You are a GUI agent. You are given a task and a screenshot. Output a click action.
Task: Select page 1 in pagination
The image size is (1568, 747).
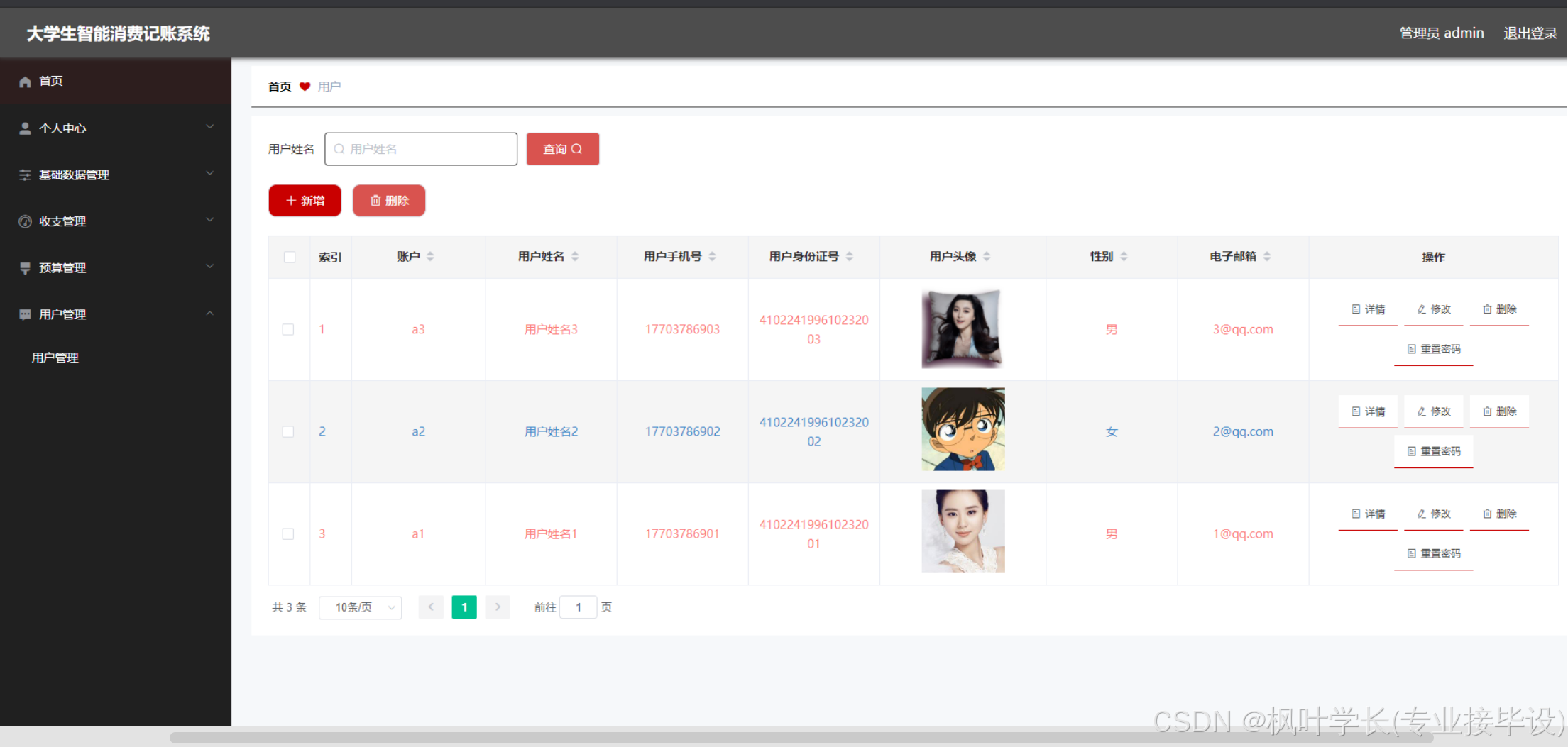pos(464,607)
